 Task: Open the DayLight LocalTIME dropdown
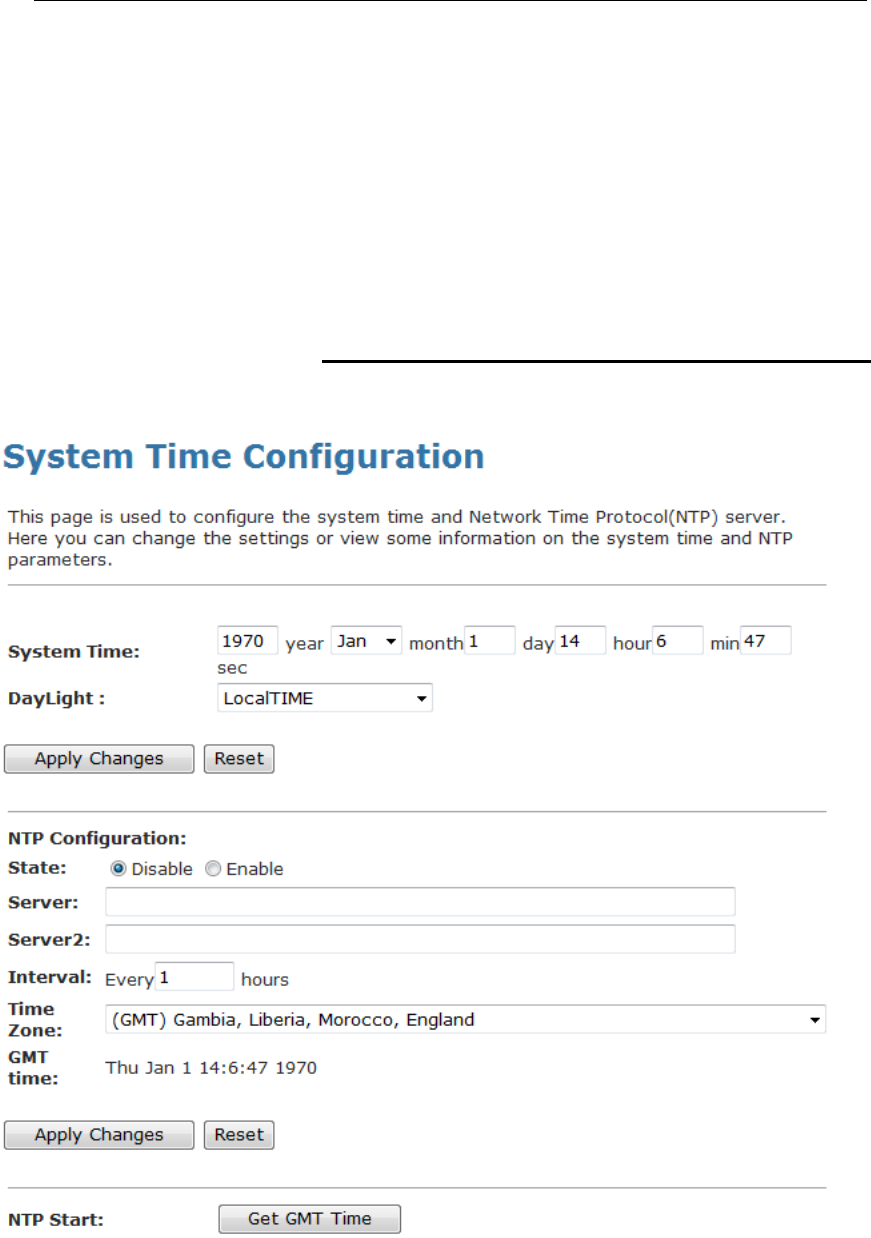point(325,698)
